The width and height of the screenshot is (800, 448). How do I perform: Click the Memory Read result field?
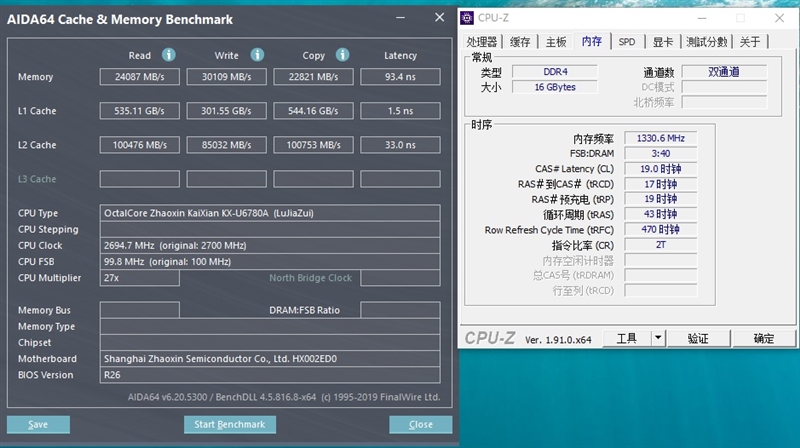[139, 77]
